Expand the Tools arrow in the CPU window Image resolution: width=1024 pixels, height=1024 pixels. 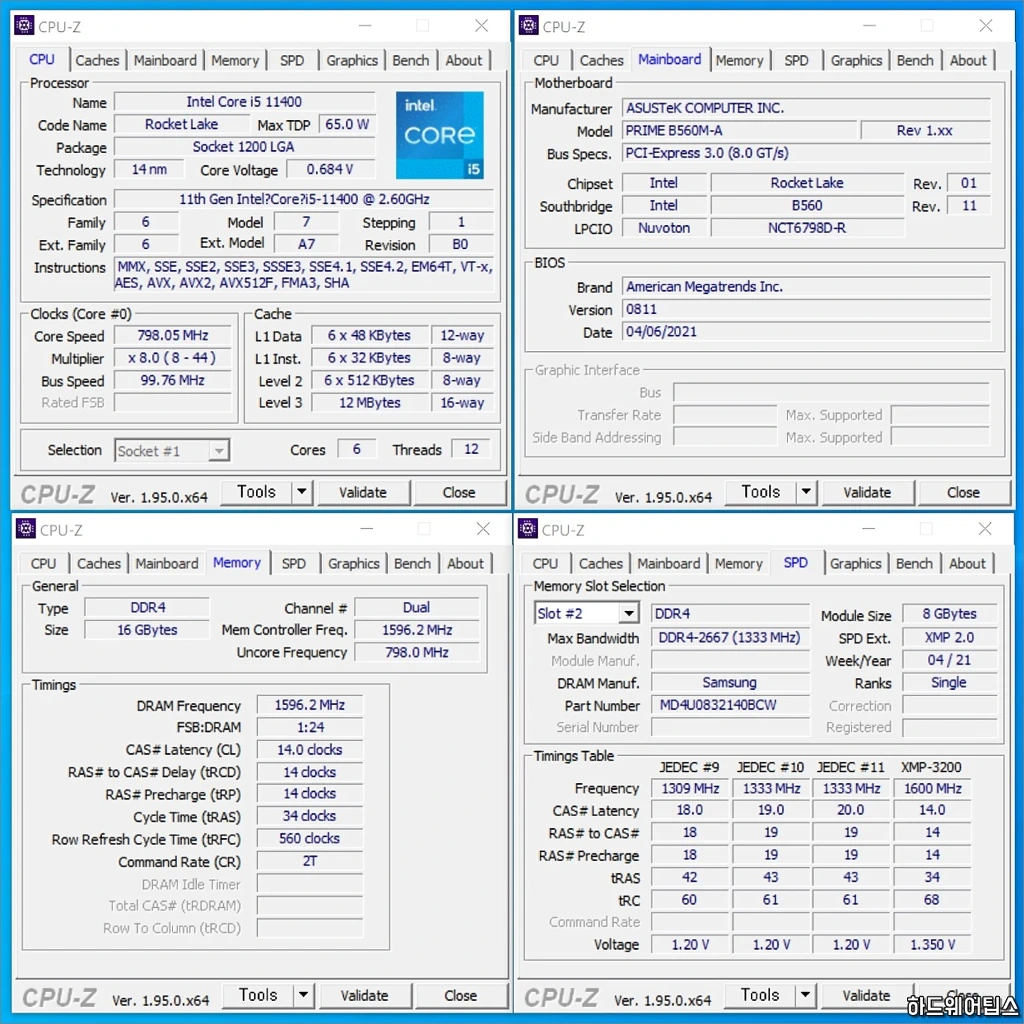[x=301, y=492]
